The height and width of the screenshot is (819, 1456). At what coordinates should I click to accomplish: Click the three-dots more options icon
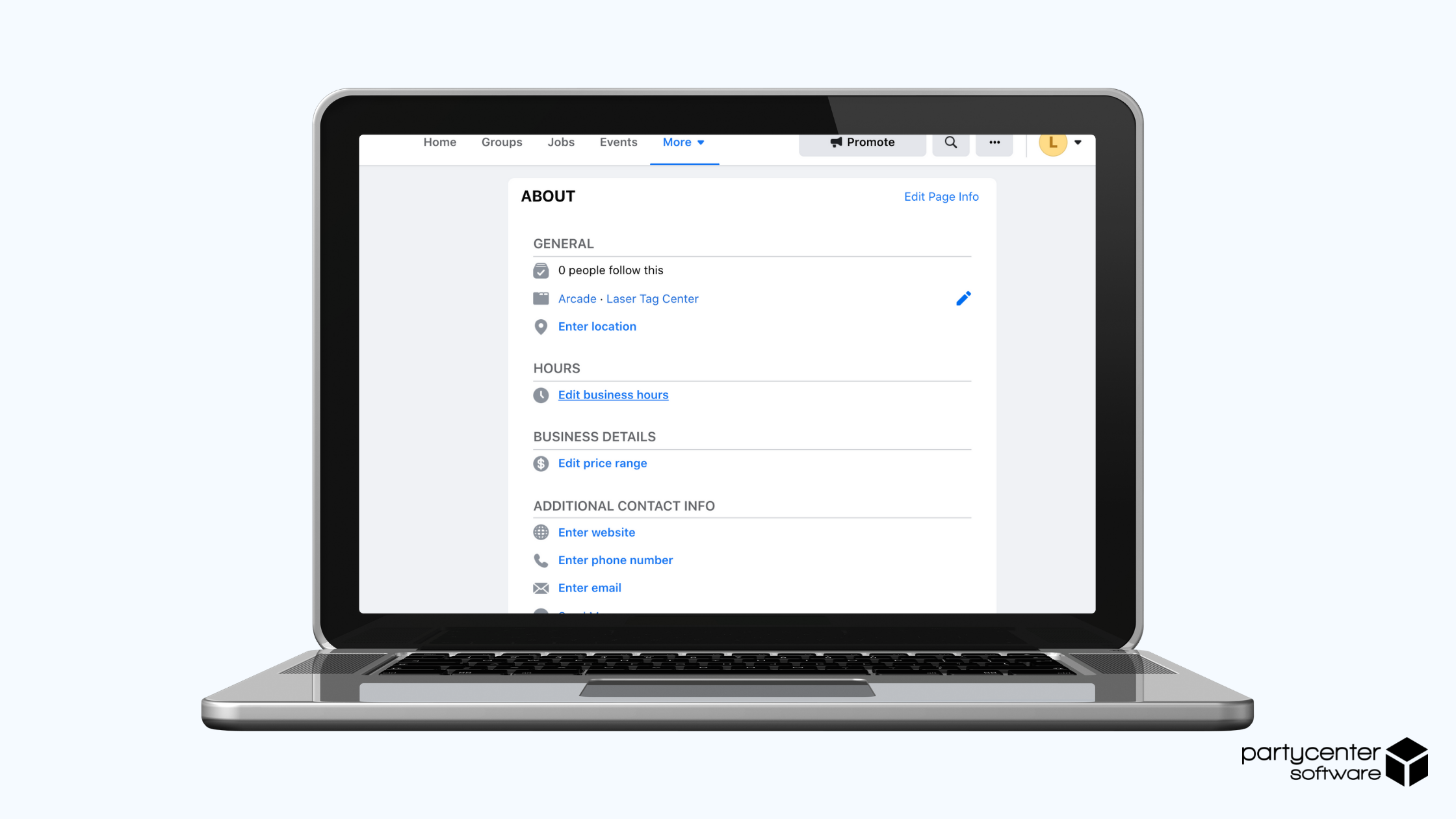pyautogui.click(x=994, y=142)
